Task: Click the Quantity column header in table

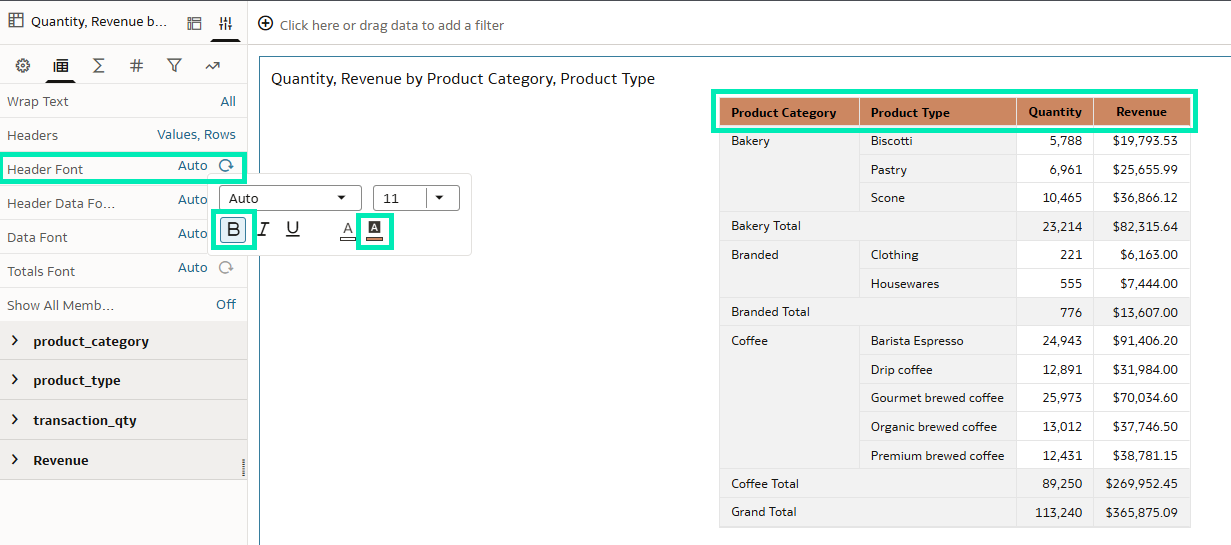Action: [x=1055, y=112]
